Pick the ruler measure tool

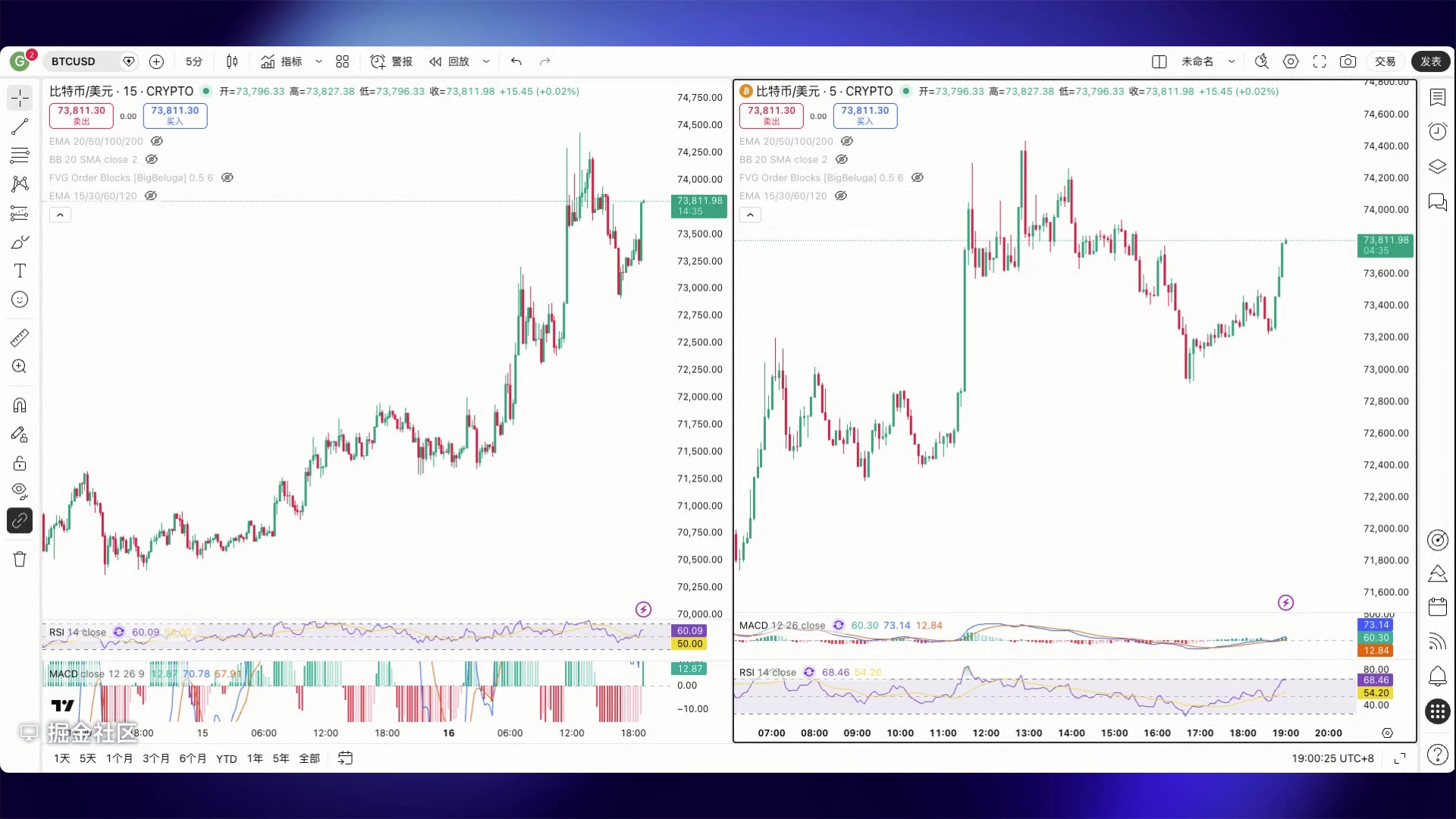20,337
